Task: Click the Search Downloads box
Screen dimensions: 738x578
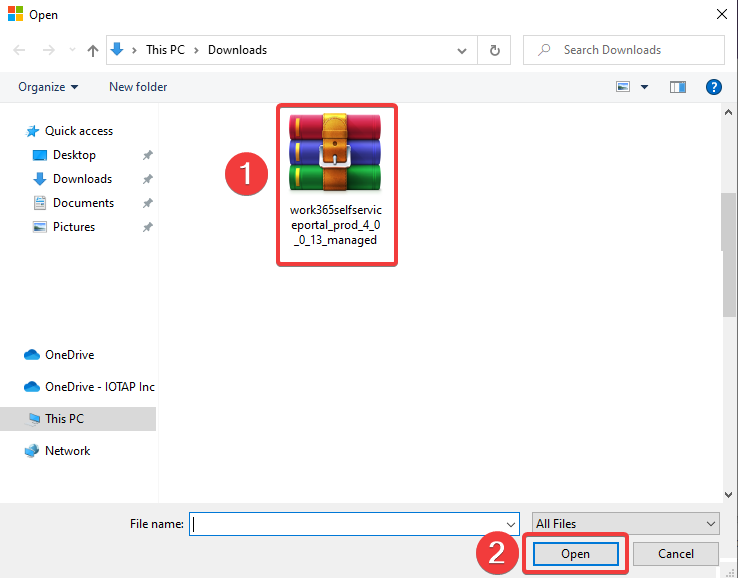Action: [624, 50]
